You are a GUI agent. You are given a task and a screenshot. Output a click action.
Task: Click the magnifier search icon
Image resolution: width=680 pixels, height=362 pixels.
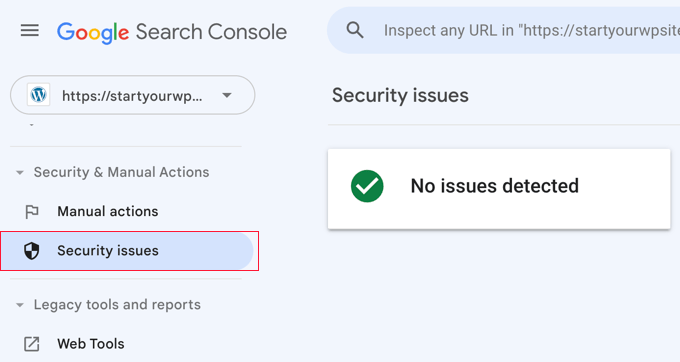tap(355, 30)
